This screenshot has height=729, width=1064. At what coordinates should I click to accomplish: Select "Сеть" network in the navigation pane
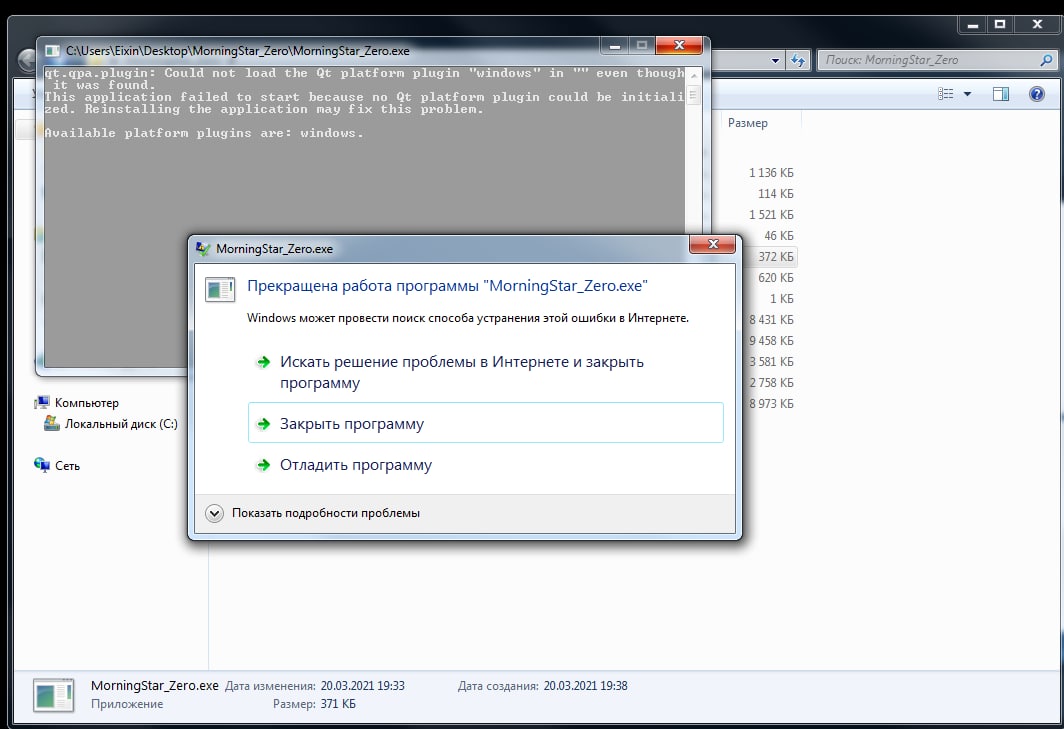tap(67, 465)
